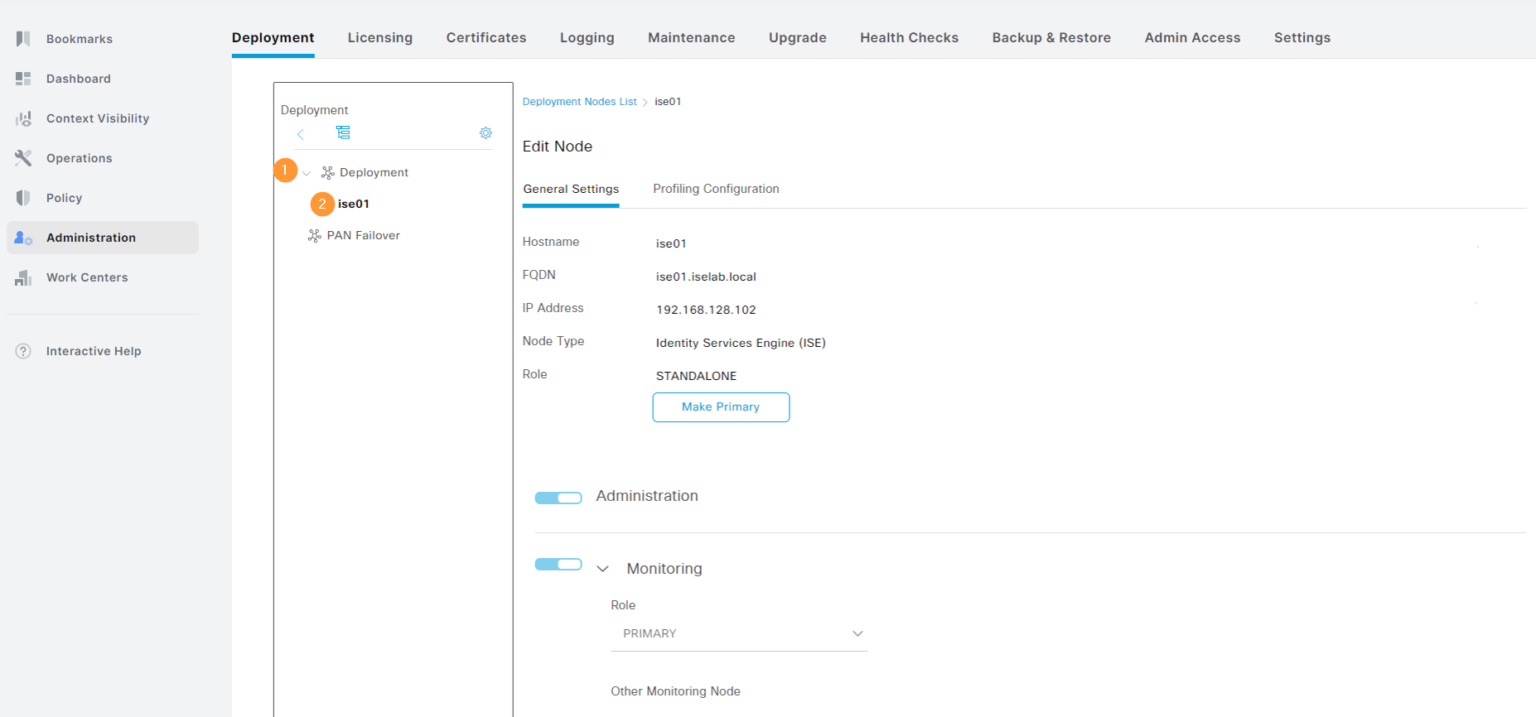Click the Dashboard sidebar icon

pos(23,78)
